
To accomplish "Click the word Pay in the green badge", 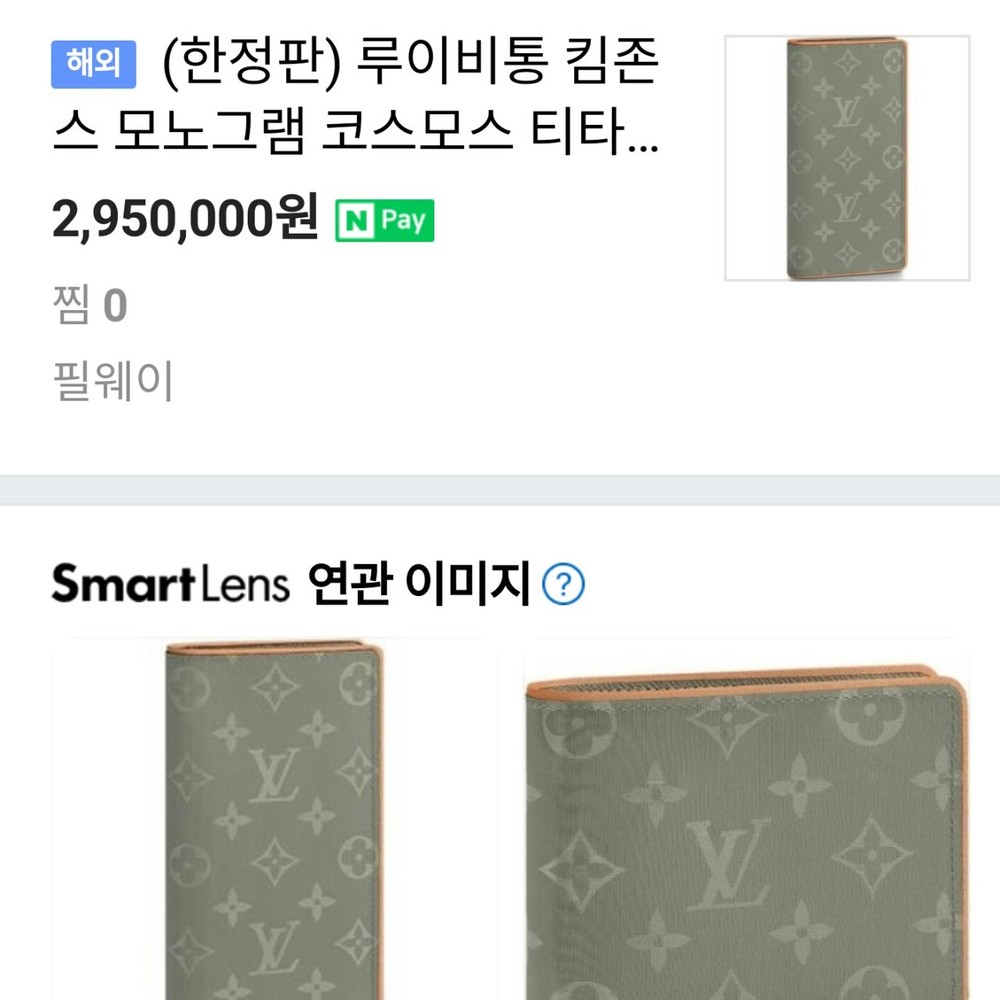I will (403, 221).
